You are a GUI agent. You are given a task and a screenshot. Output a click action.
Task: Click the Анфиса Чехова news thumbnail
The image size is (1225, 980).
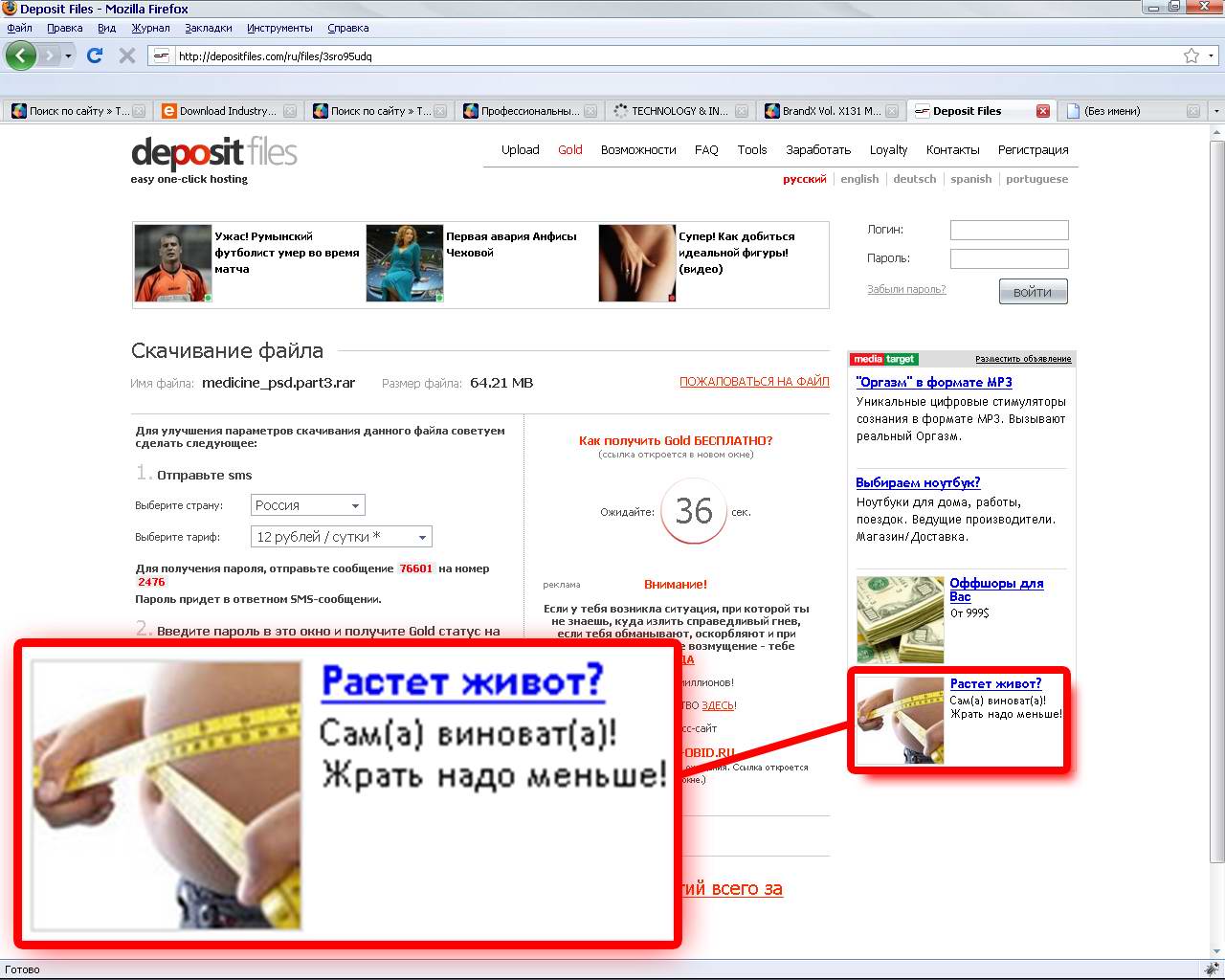pyautogui.click(x=405, y=263)
